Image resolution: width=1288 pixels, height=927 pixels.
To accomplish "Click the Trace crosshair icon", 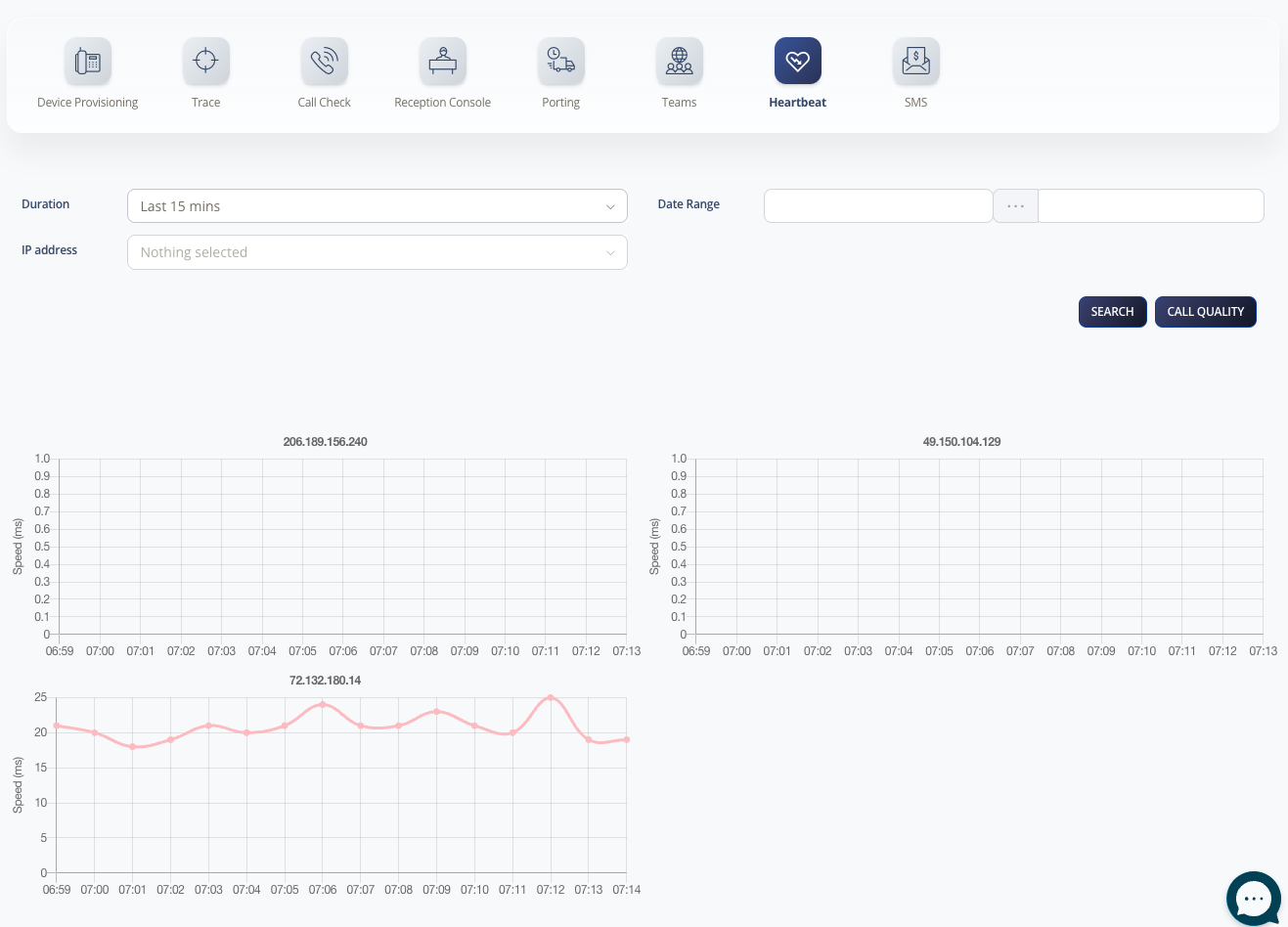I will click(205, 62).
